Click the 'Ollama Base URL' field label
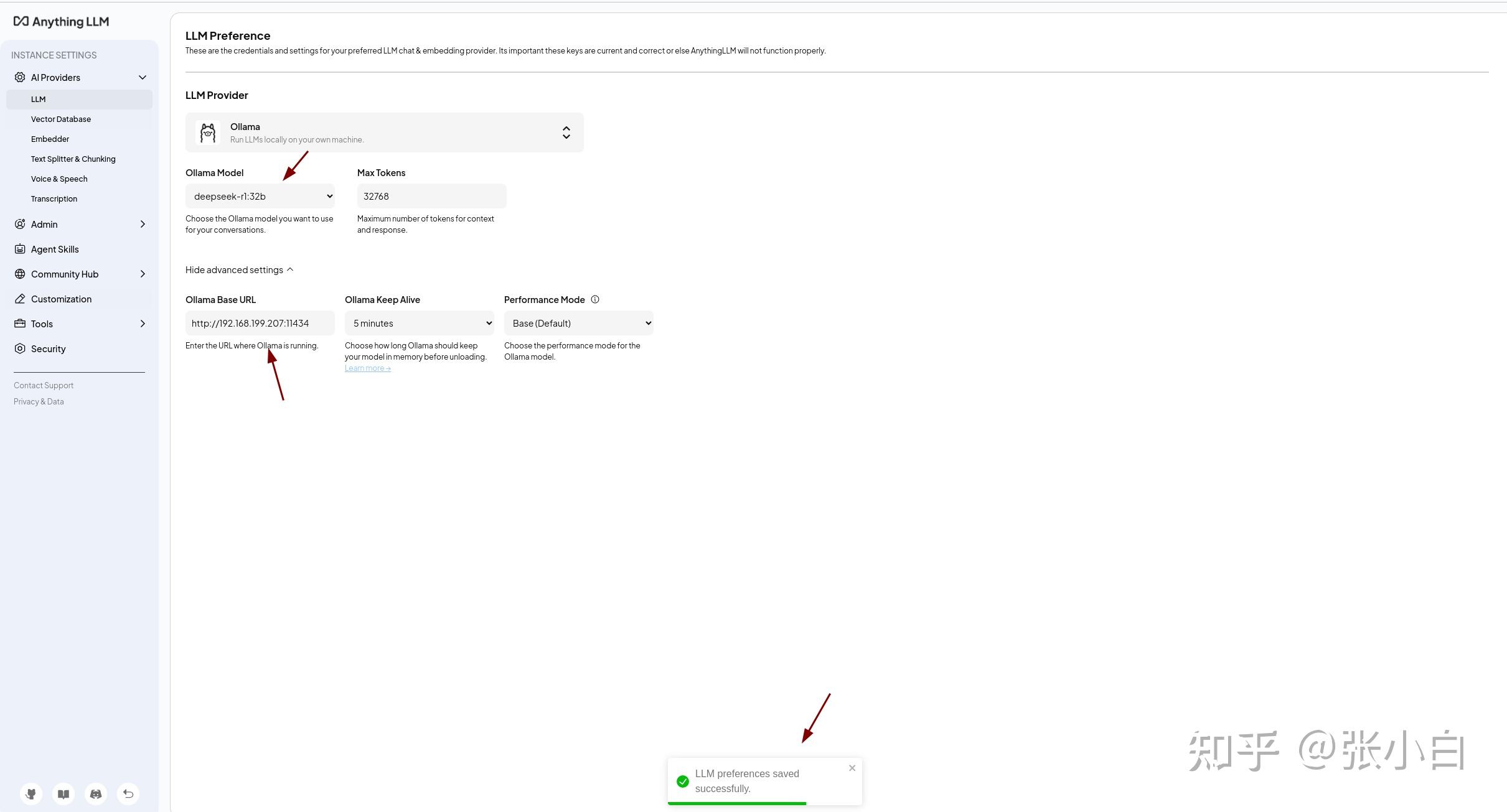This screenshot has height=812, width=1507. click(x=220, y=300)
